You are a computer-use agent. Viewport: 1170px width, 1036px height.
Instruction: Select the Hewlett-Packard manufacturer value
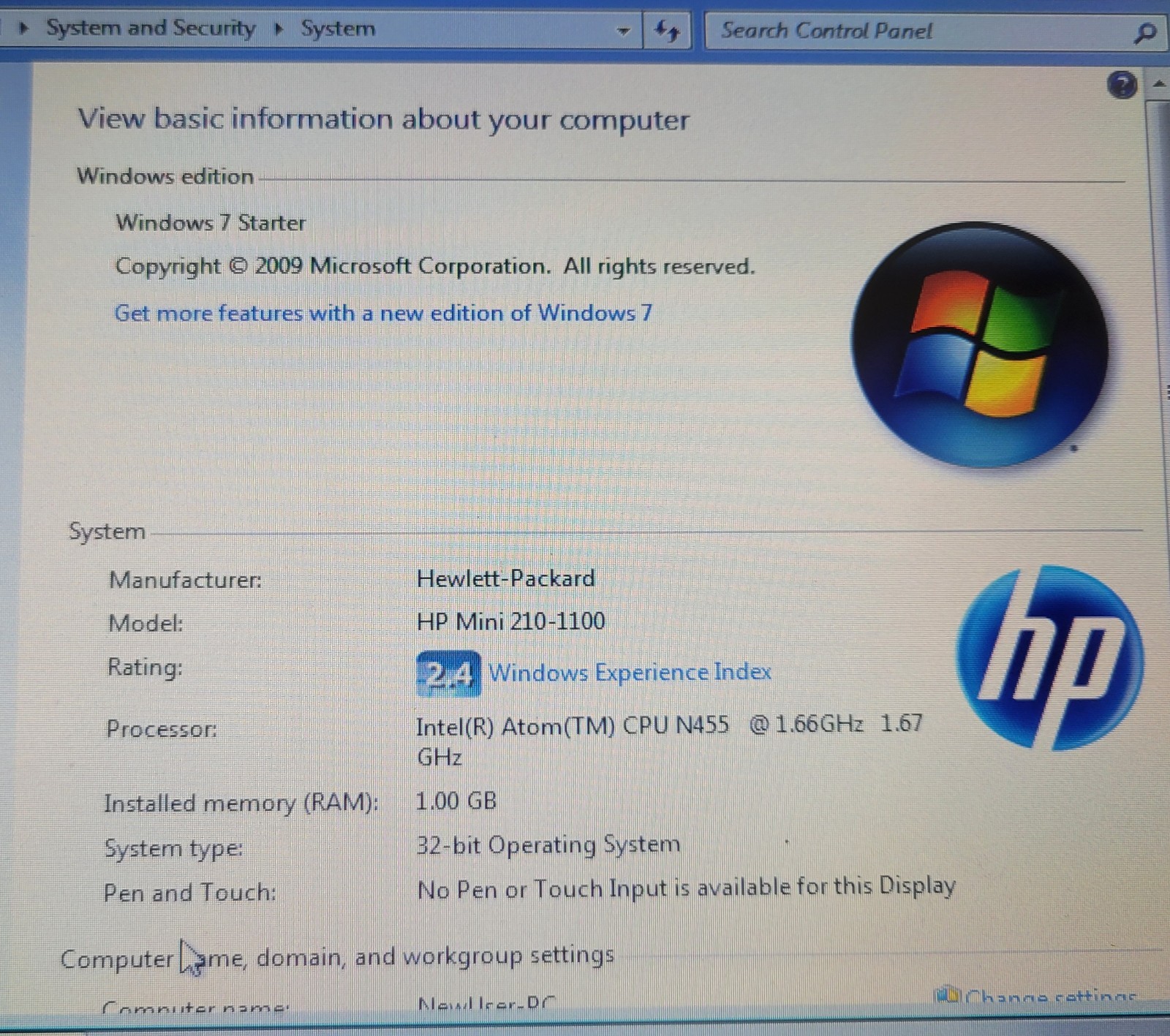[x=505, y=578]
